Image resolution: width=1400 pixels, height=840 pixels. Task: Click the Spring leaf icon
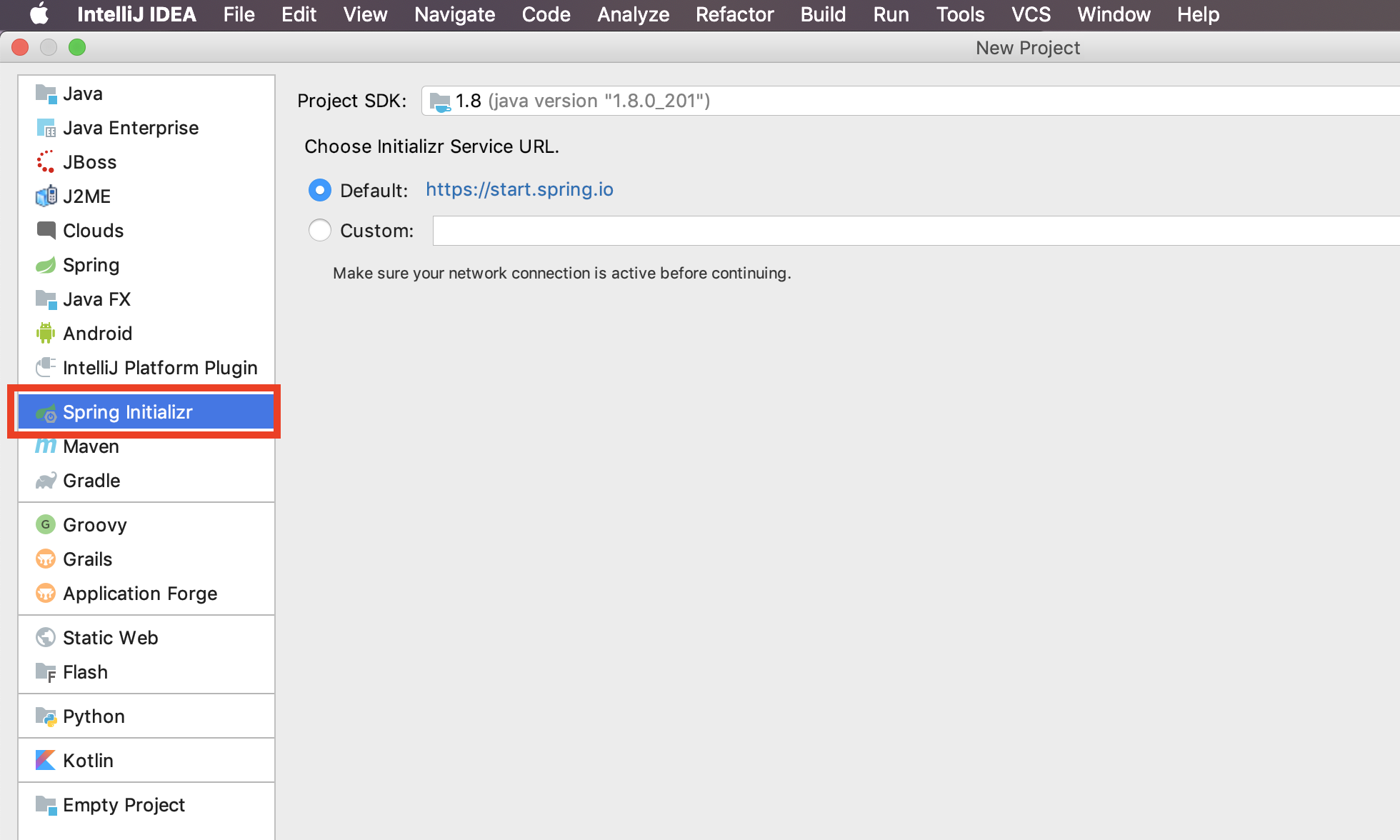pos(46,265)
